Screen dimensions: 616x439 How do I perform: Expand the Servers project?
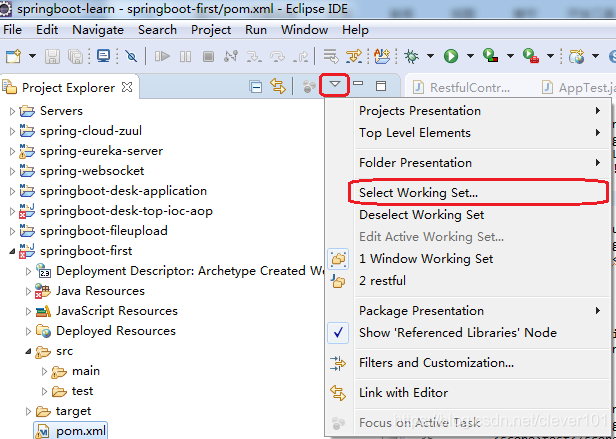click(x=12, y=111)
